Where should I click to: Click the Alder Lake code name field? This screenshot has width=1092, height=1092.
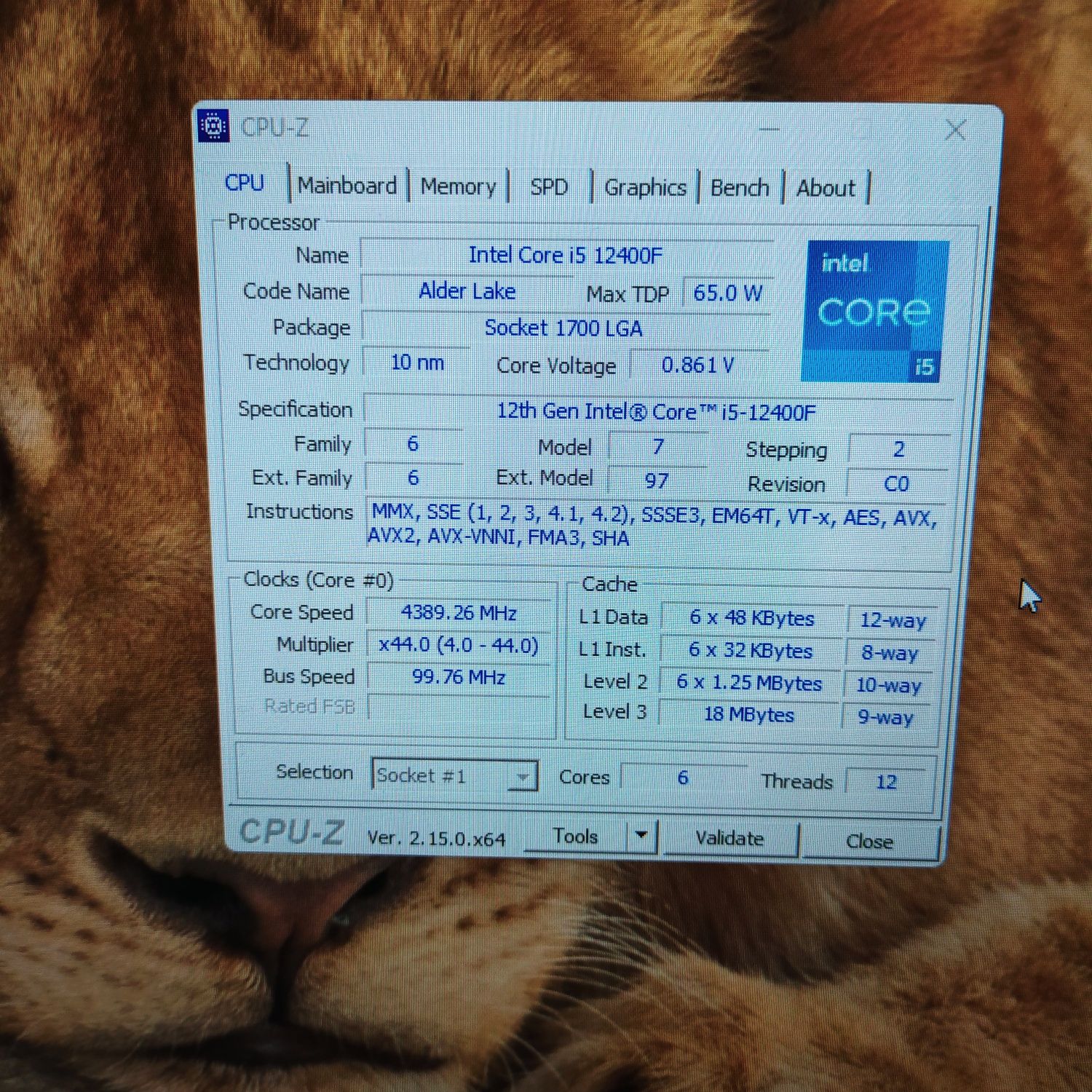coord(467,291)
